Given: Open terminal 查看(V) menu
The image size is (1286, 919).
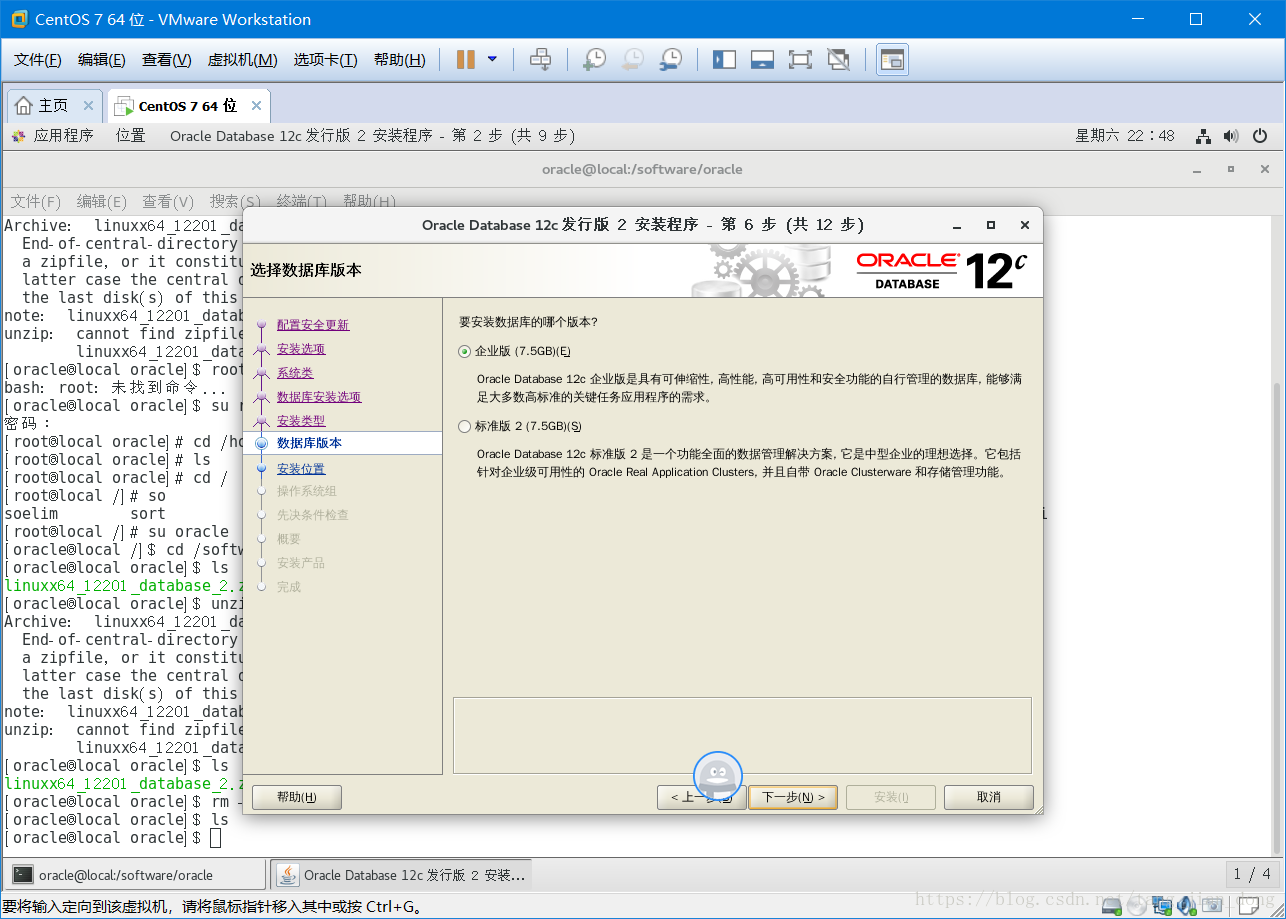Looking at the screenshot, I should (167, 201).
